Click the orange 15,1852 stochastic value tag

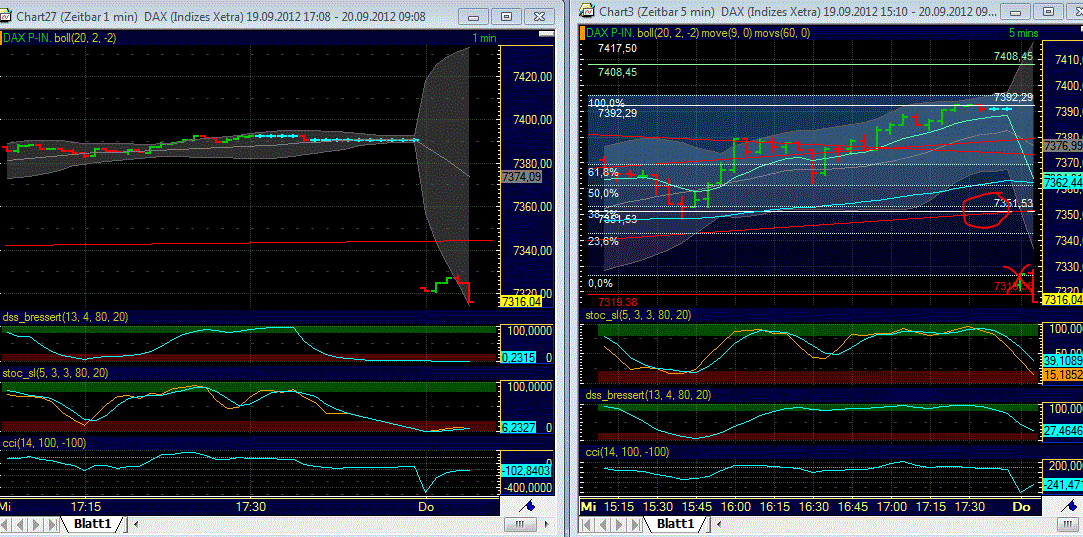(x=1063, y=374)
